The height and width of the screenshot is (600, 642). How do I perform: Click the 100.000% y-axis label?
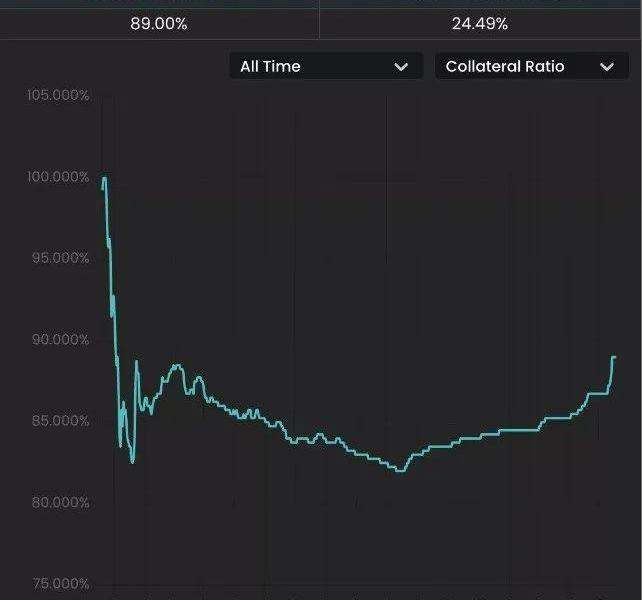[57, 177]
